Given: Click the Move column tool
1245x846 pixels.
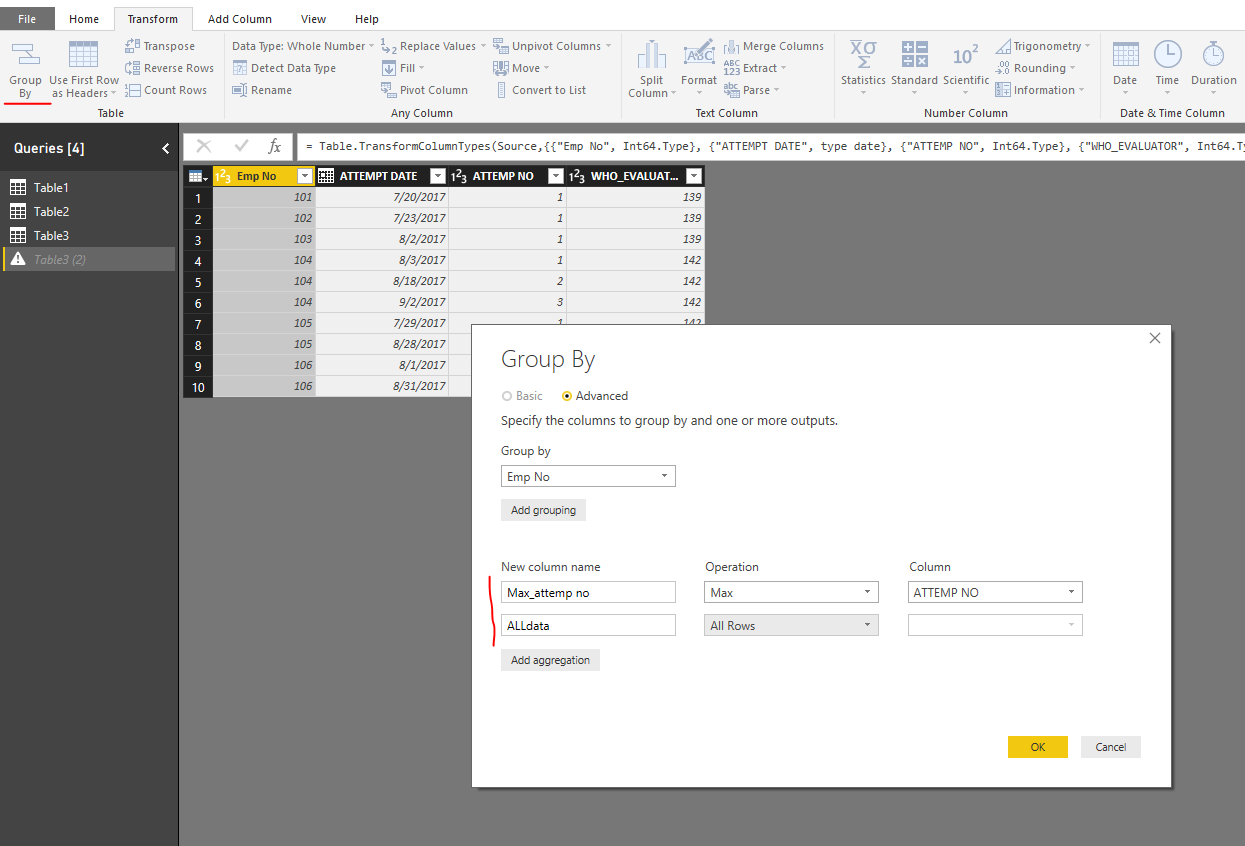Looking at the screenshot, I should (521, 68).
